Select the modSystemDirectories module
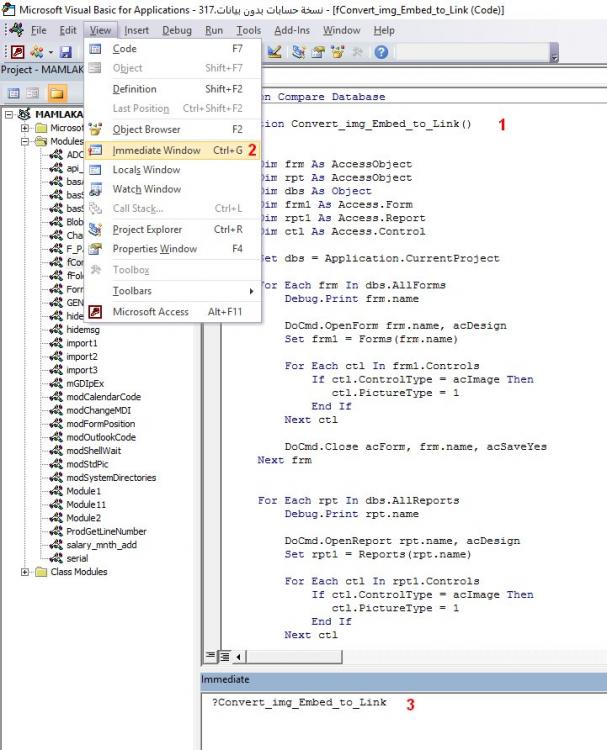 pos(111,477)
